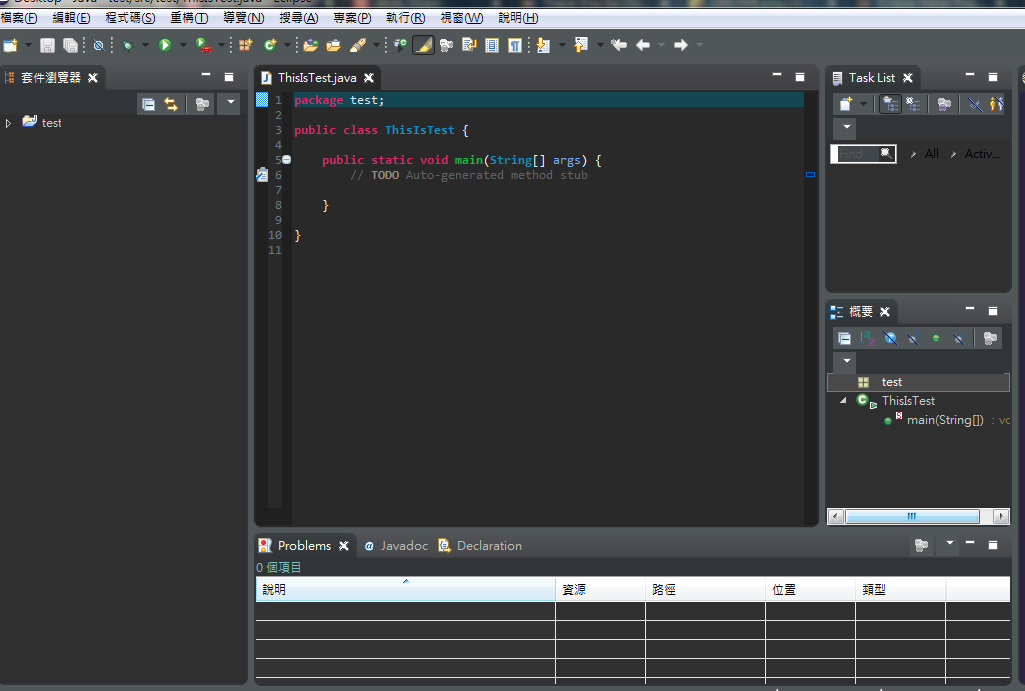Sort Problems by 說明 column header

coord(405,590)
